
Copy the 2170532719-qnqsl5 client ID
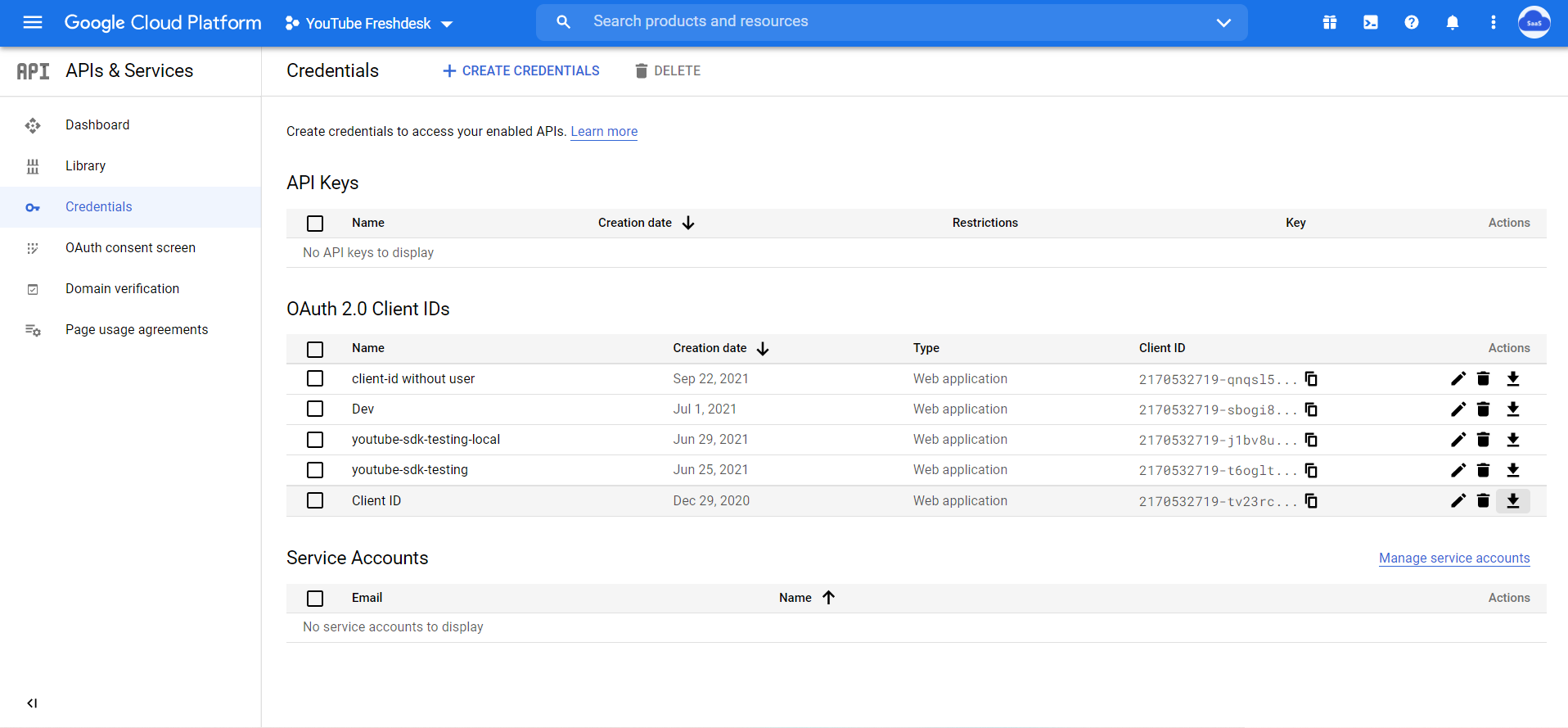pos(1311,378)
